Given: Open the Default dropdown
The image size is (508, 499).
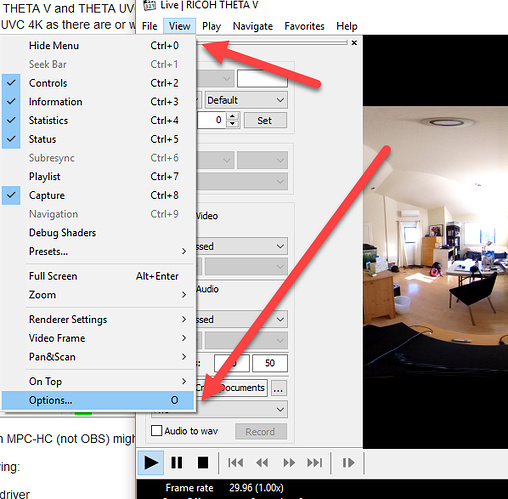Looking at the screenshot, I should (246, 100).
